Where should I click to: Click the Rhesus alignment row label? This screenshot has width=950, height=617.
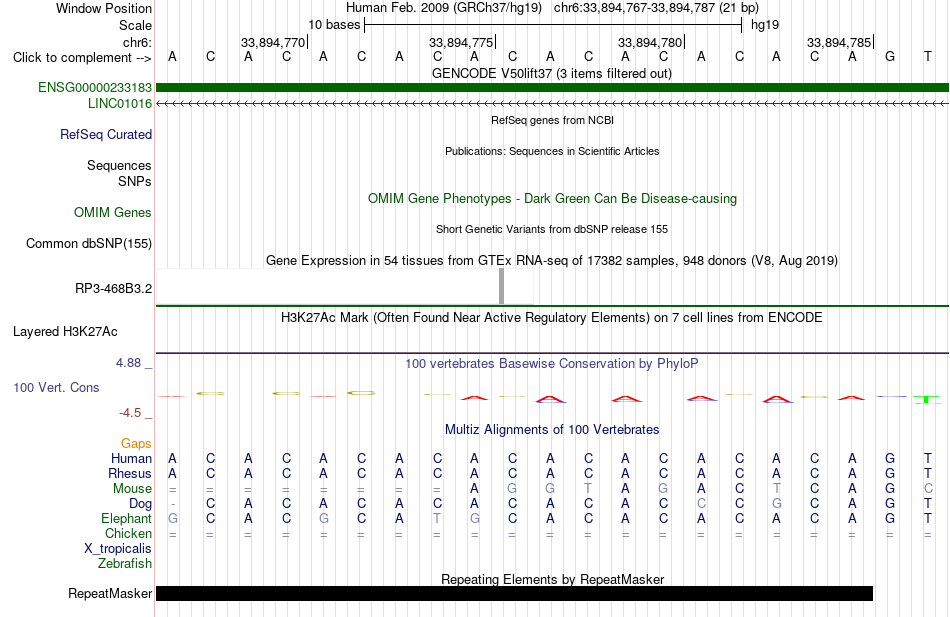[130, 473]
